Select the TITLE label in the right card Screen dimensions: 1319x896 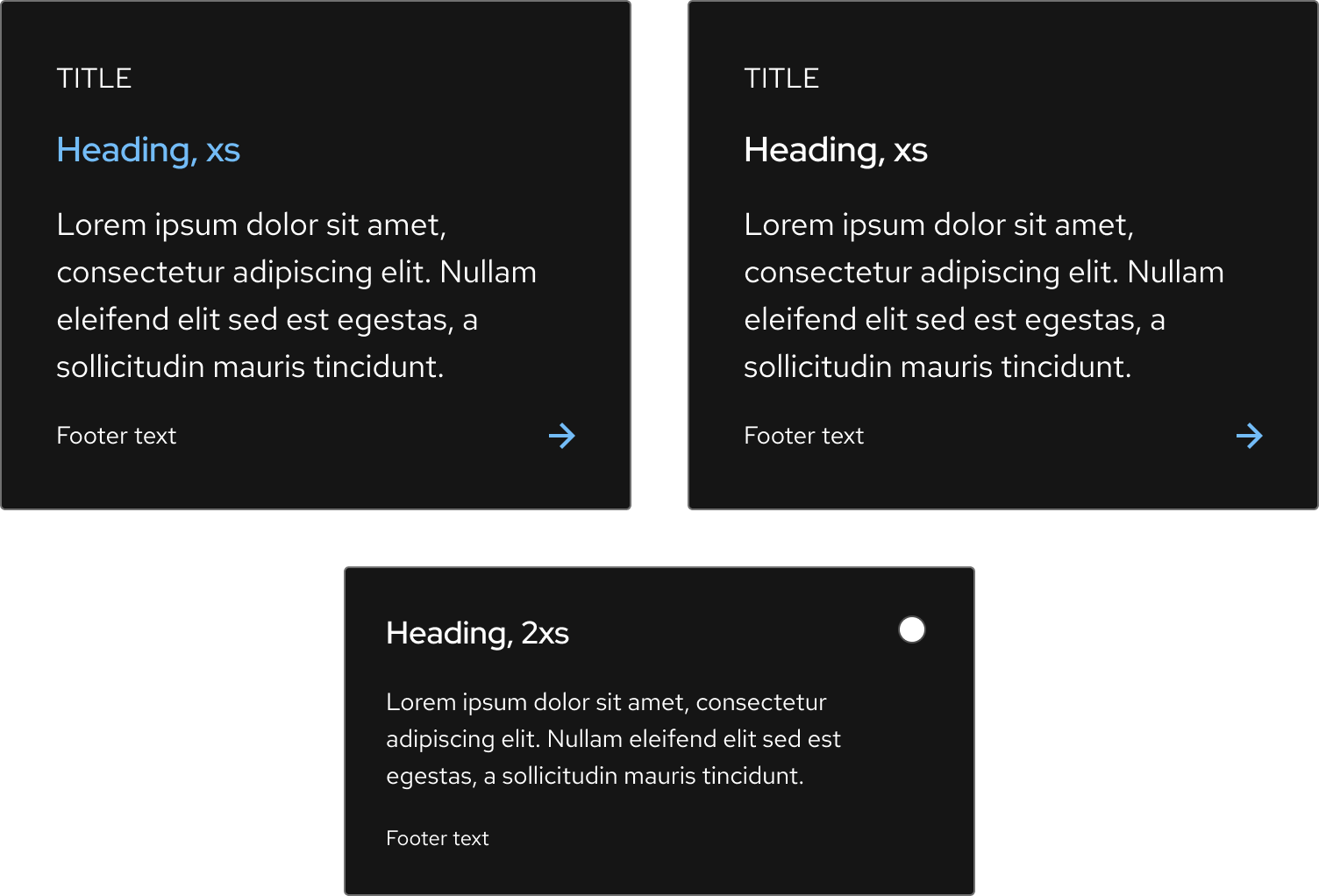point(781,77)
